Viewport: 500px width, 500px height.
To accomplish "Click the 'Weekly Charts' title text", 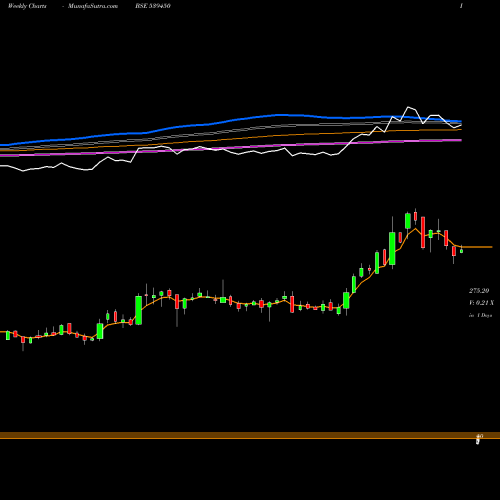I will coord(27,6).
